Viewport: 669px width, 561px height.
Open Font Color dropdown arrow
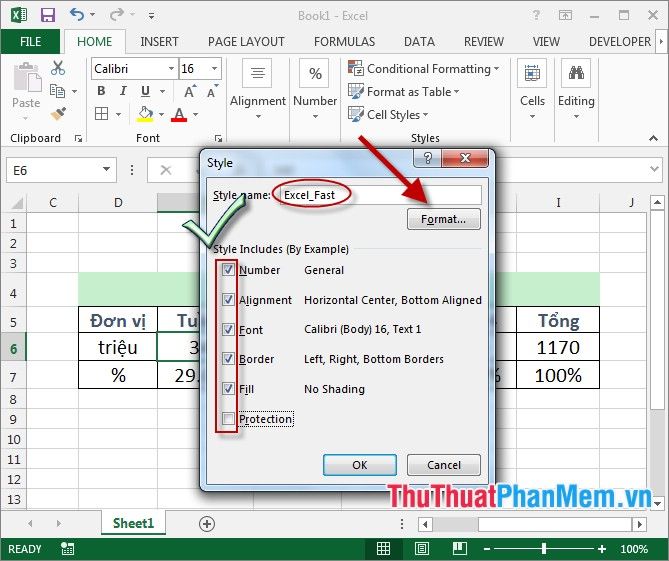(x=195, y=114)
